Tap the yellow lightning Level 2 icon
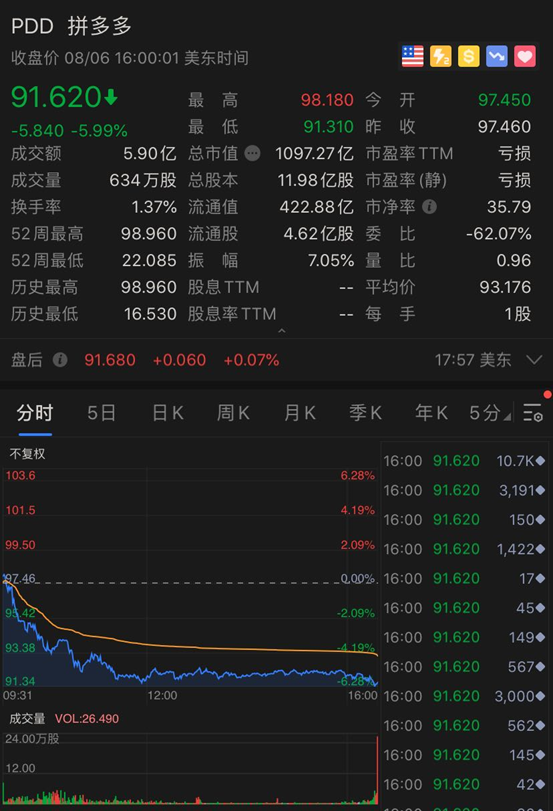Viewport: 553px width, 811px height. click(x=440, y=56)
